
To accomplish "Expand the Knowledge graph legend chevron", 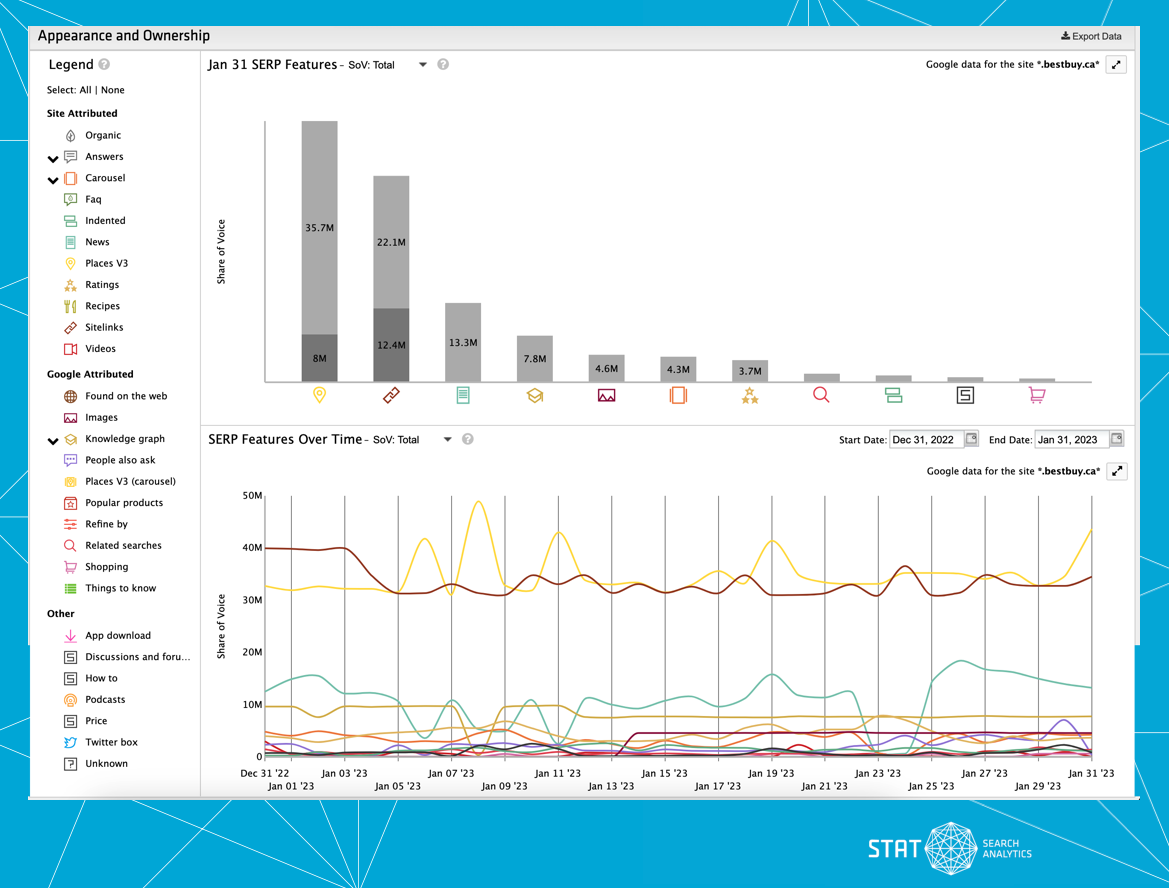I will click(x=53, y=440).
